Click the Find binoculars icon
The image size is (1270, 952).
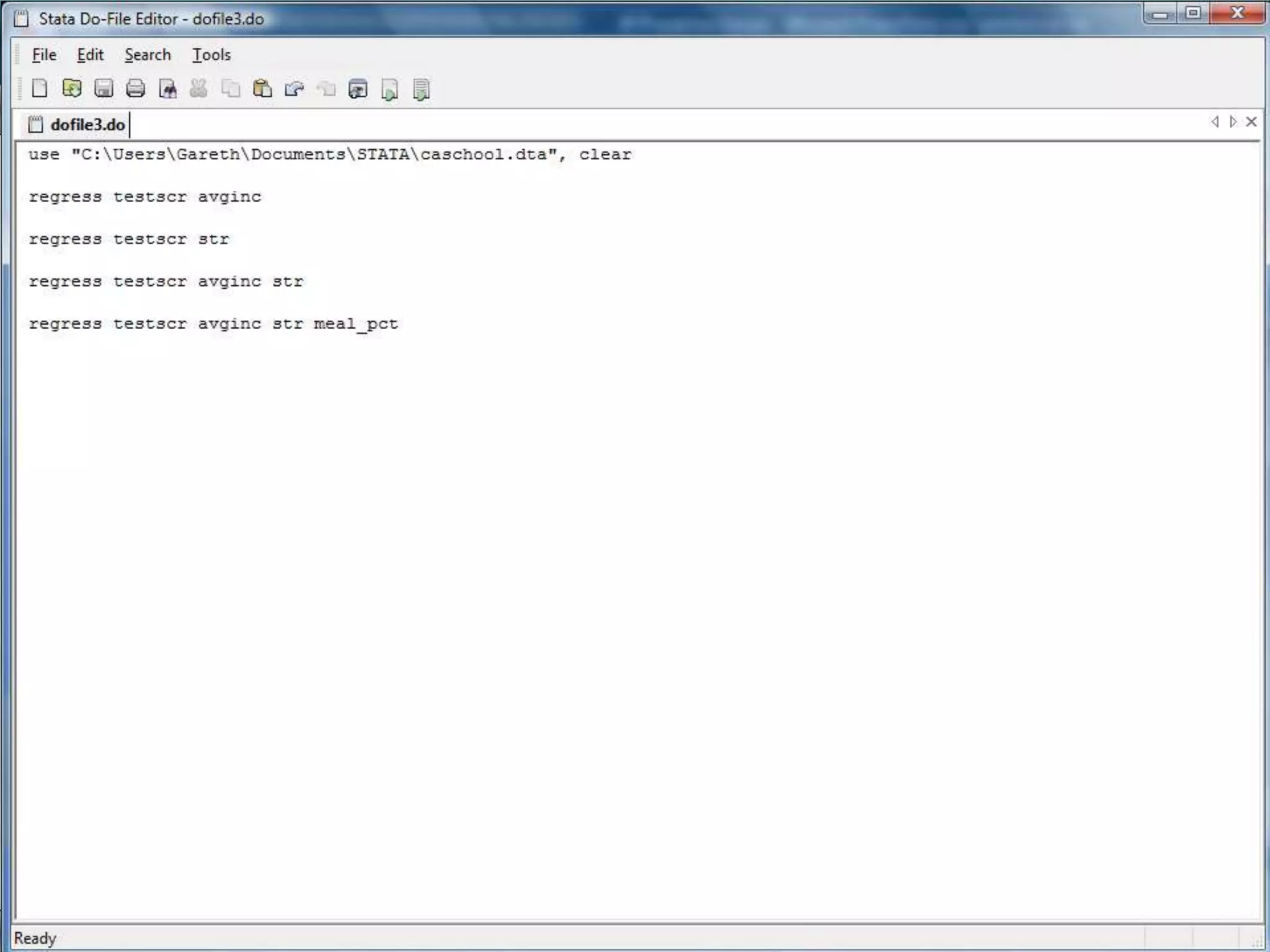pyautogui.click(x=167, y=89)
